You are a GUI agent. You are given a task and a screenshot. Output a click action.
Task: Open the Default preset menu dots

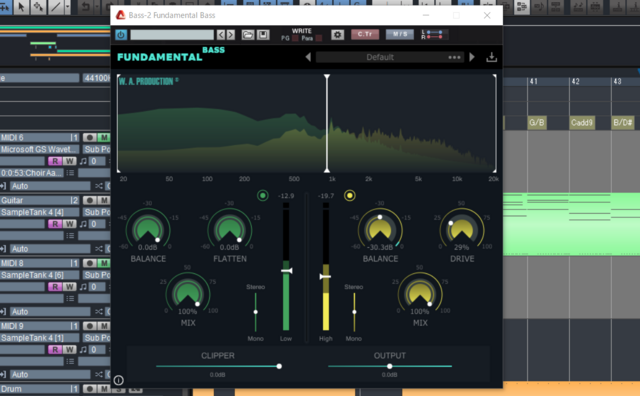pyautogui.click(x=454, y=57)
